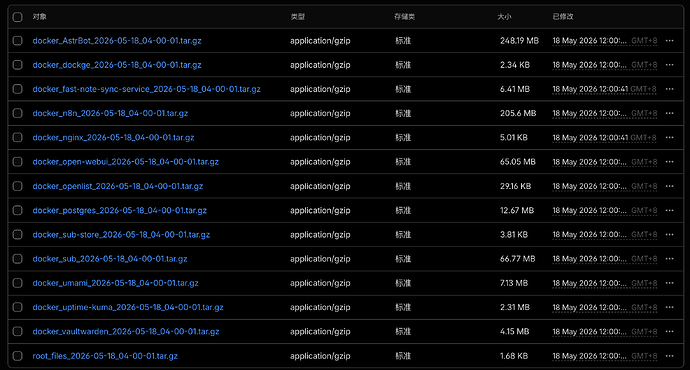Open more actions for docker_n8n row

coord(669,113)
